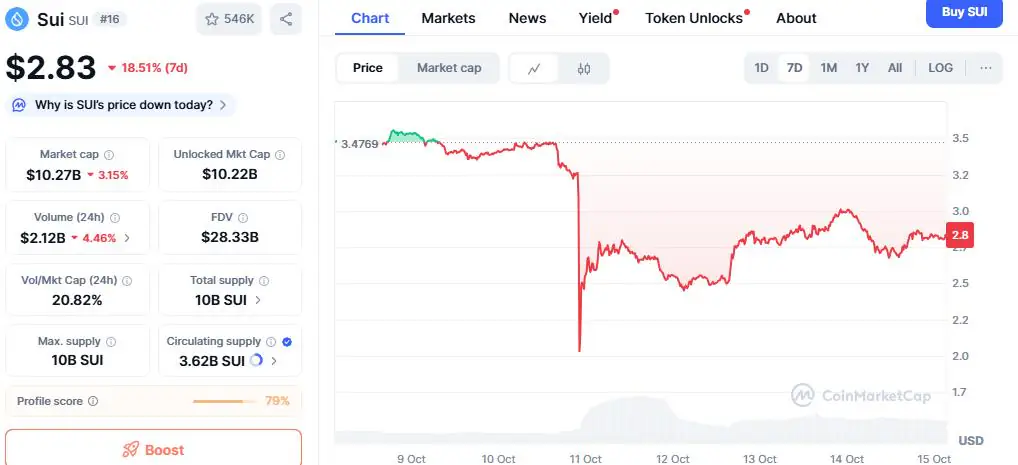This screenshot has width=1018, height=465.
Task: Switch to candlestick chart icon
Action: tap(584, 68)
